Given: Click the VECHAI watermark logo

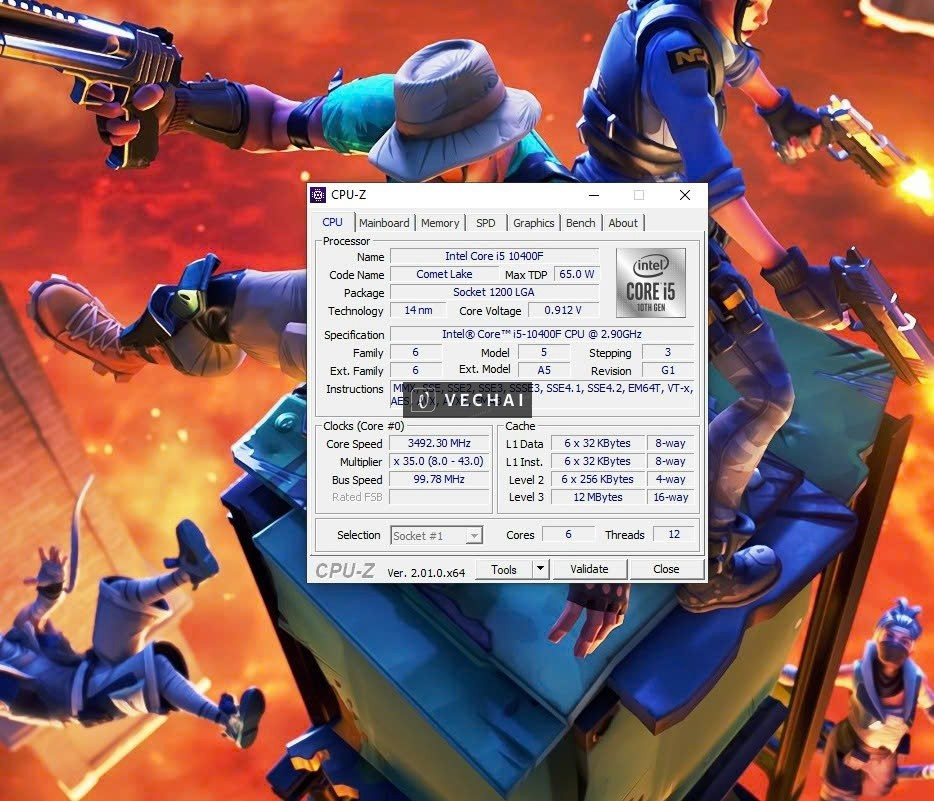Looking at the screenshot, I should 466,400.
